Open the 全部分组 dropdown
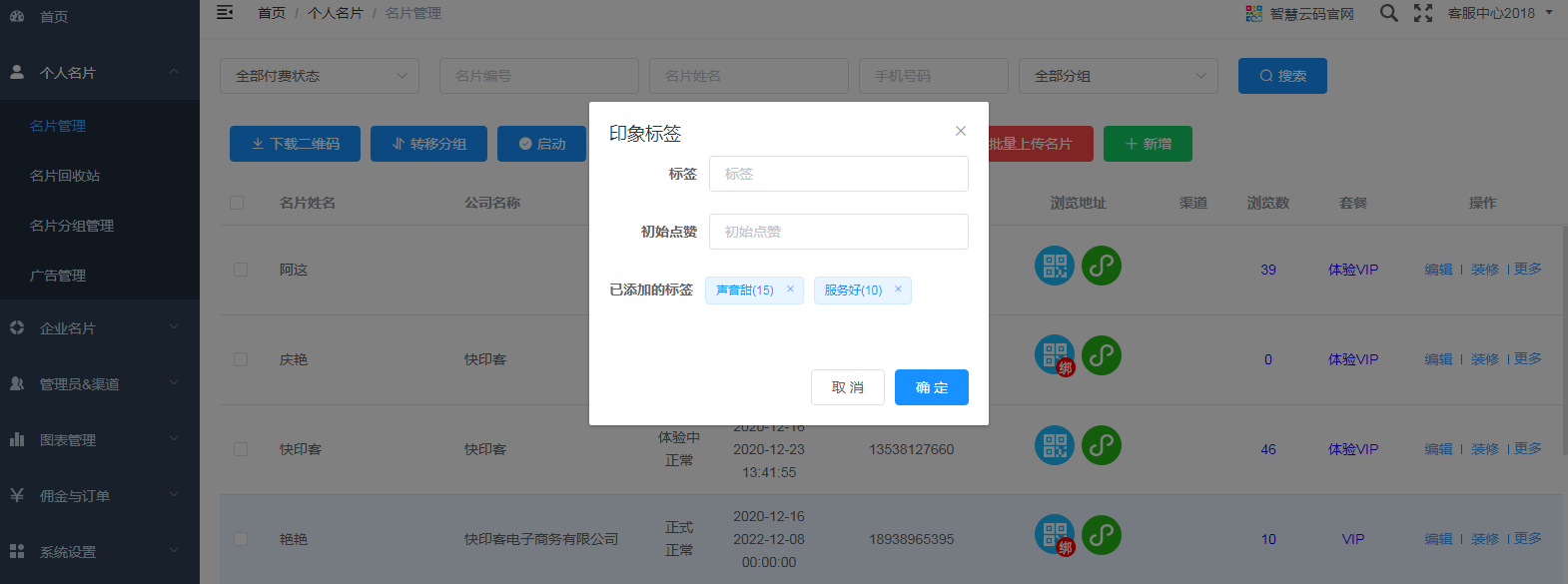Screen dimensions: 1568x584 click(x=1119, y=76)
